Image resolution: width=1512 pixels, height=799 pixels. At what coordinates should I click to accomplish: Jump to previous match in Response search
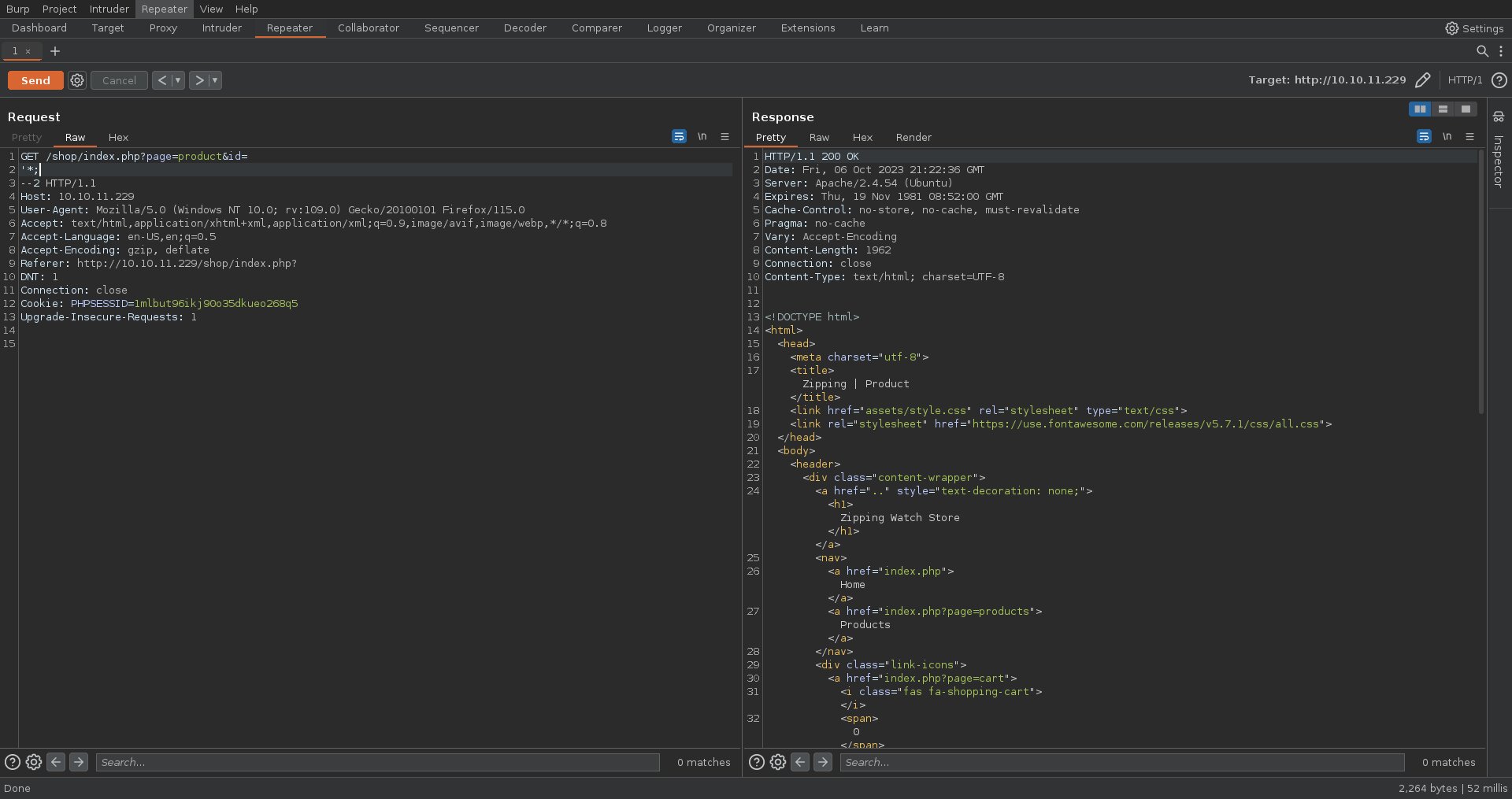pyautogui.click(x=800, y=762)
